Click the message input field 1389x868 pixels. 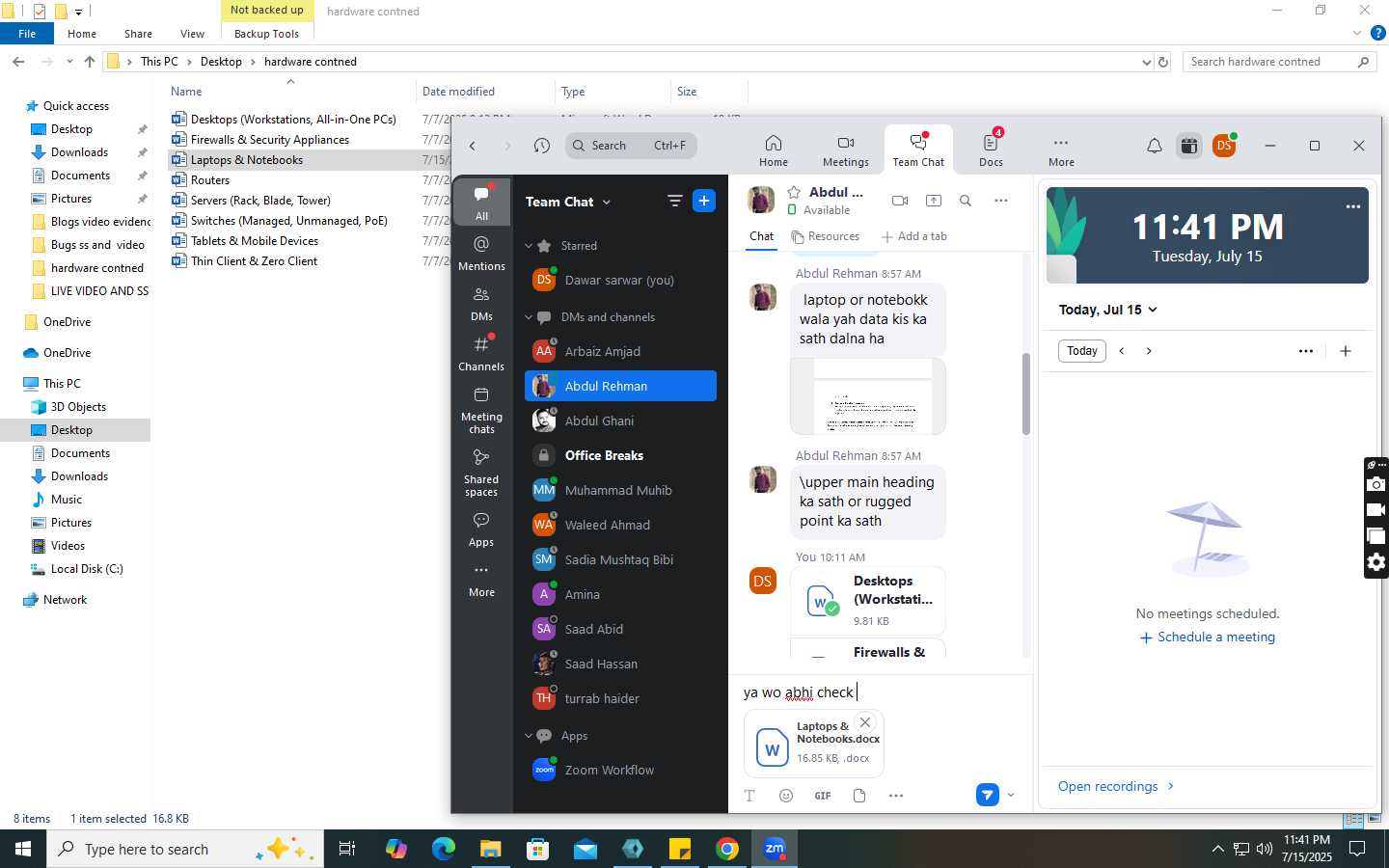click(880, 692)
